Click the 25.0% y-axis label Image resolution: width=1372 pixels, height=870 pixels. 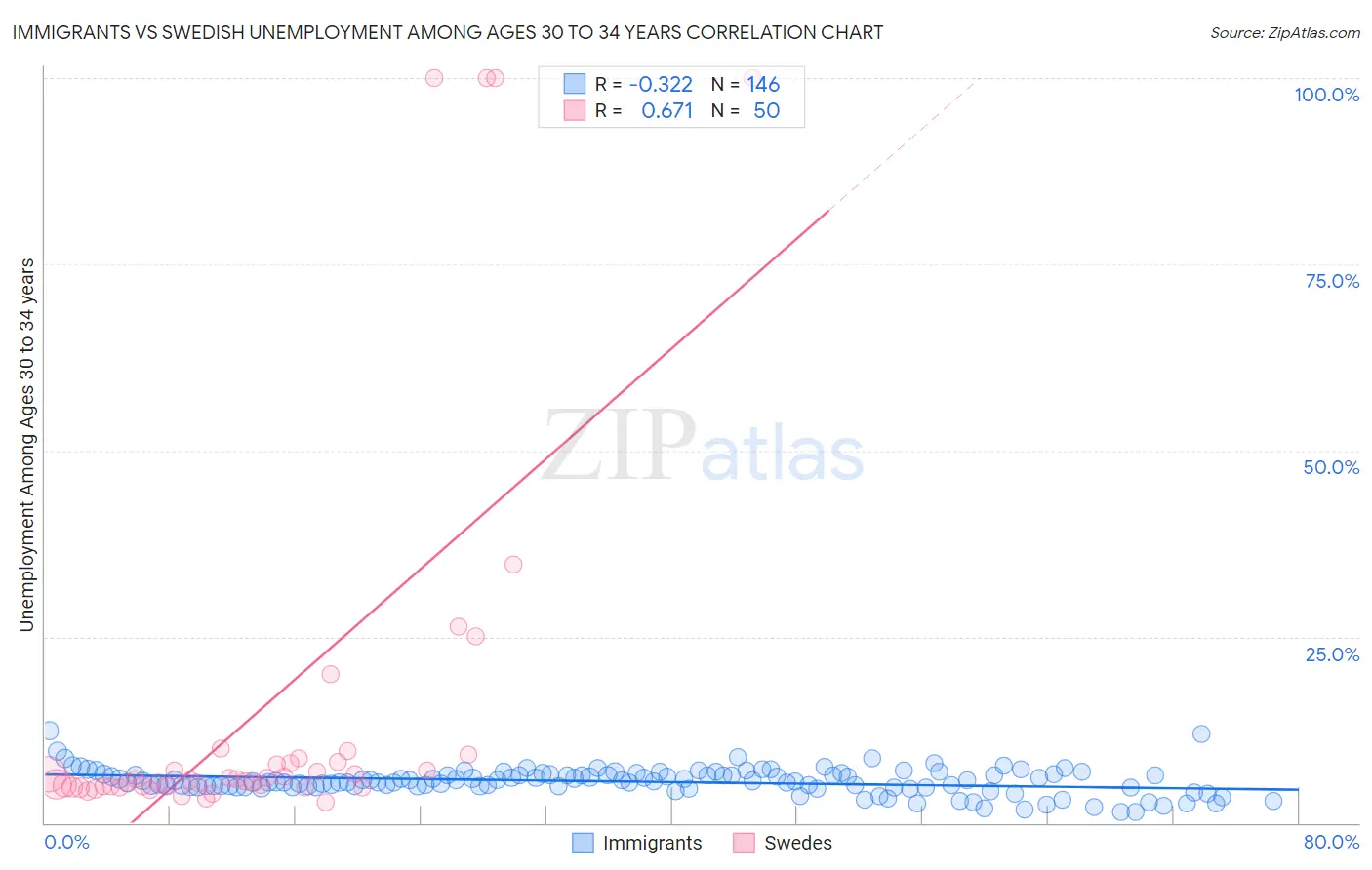coord(1332,654)
